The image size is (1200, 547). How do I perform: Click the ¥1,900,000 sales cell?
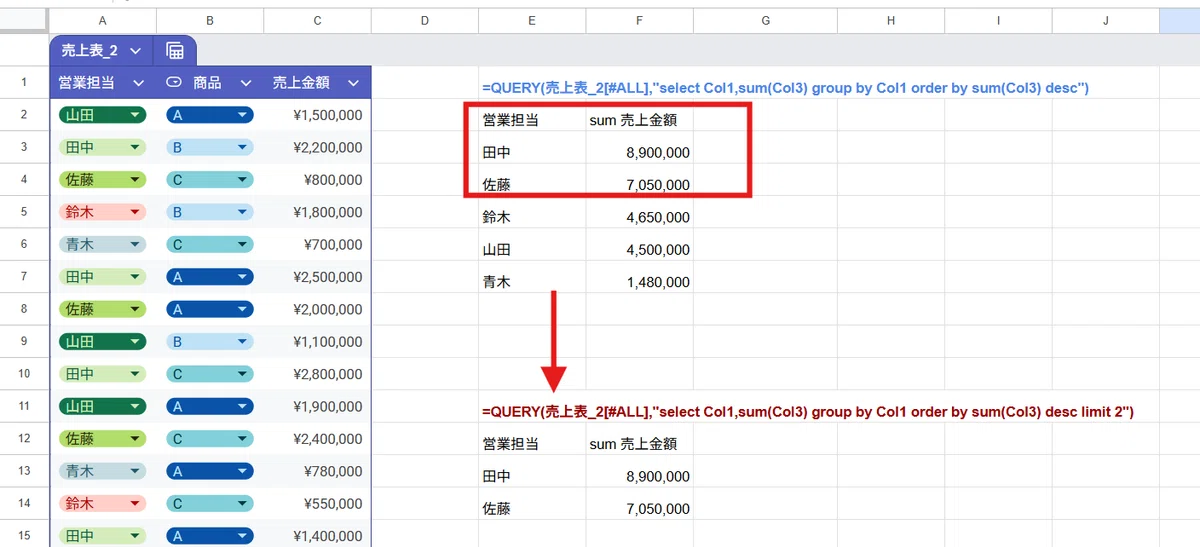pos(317,406)
